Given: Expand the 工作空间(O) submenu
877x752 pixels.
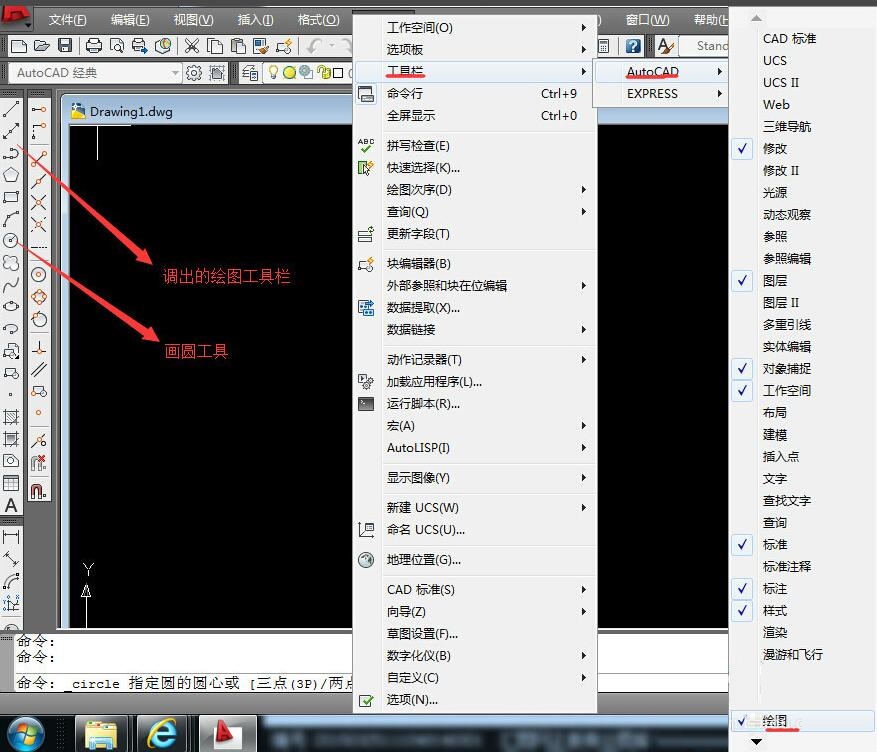Looking at the screenshot, I should coord(474,27).
